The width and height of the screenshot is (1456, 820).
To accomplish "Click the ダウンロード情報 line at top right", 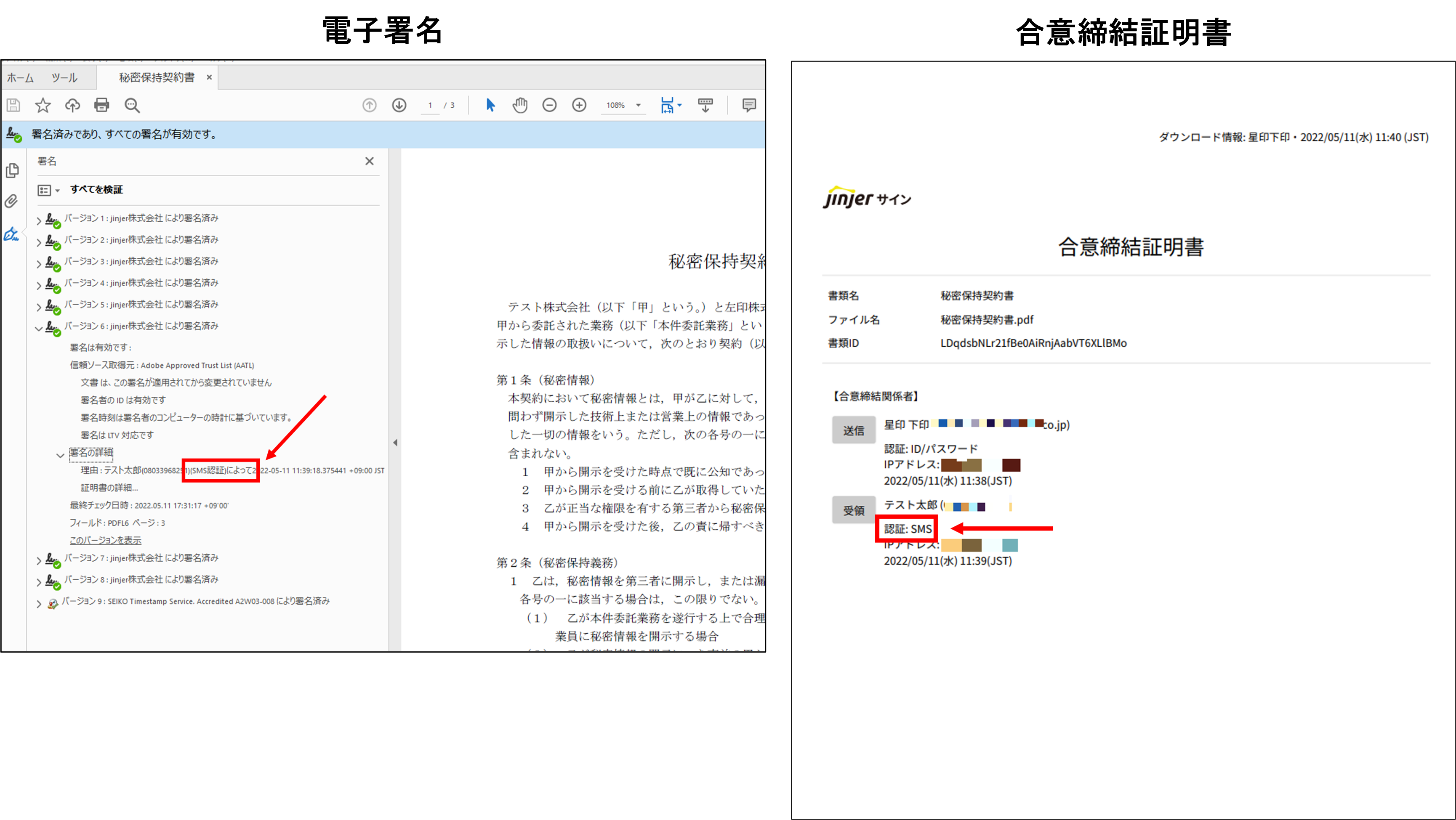I will tap(1293, 137).
